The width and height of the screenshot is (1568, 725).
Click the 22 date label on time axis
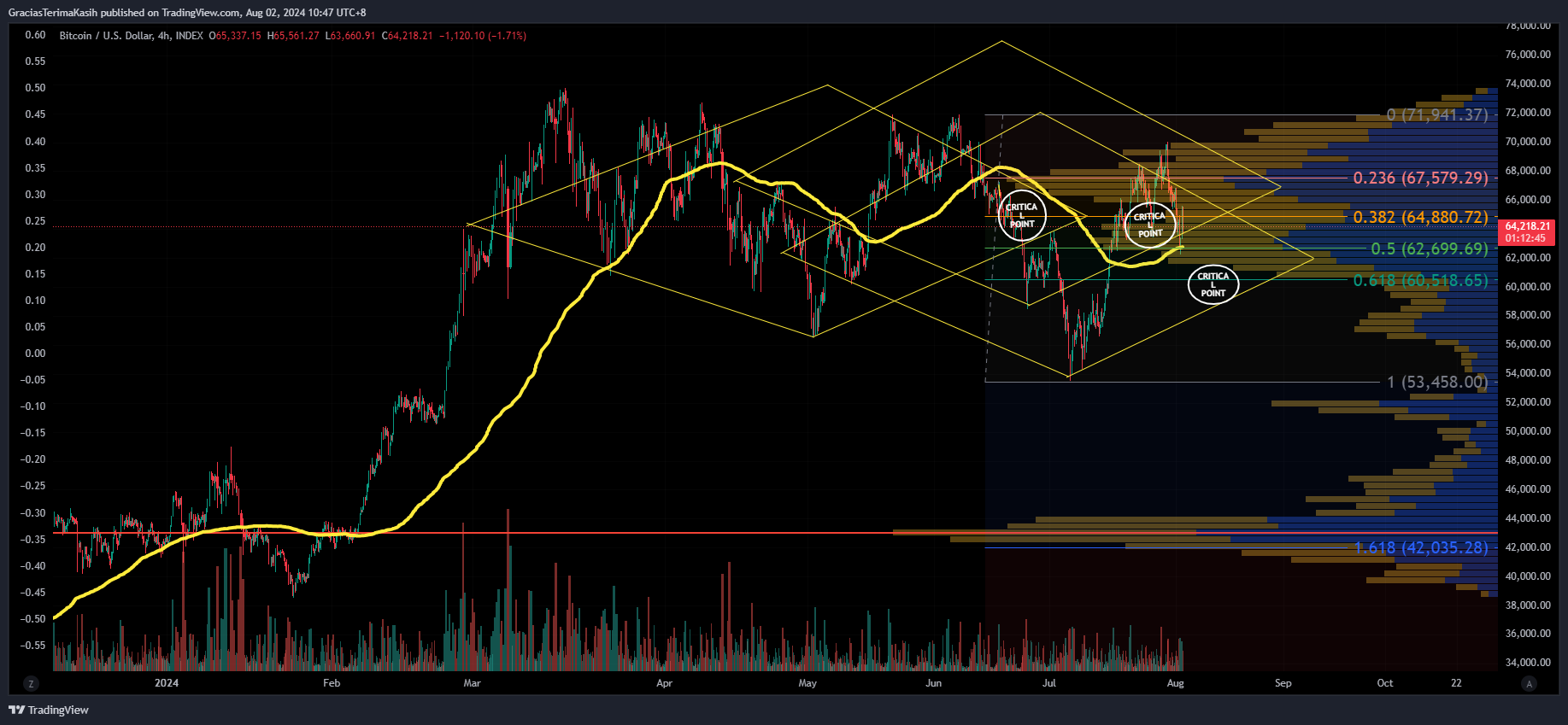click(x=1456, y=683)
